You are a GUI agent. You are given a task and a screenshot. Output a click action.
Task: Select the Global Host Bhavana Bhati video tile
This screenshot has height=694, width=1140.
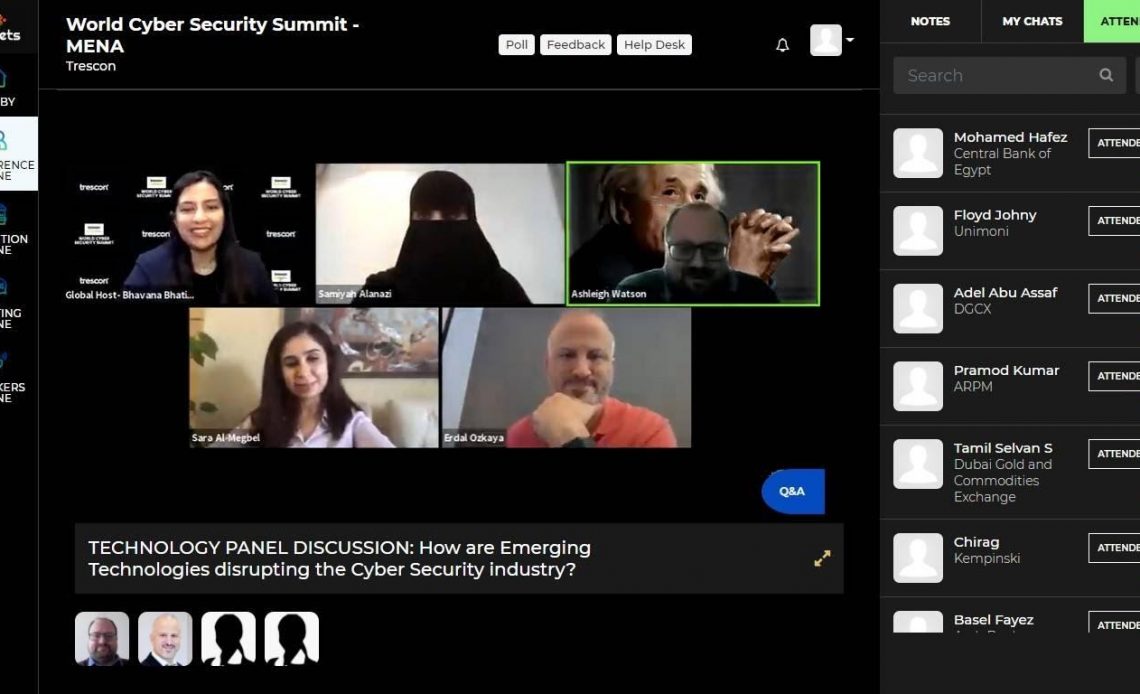coord(188,233)
